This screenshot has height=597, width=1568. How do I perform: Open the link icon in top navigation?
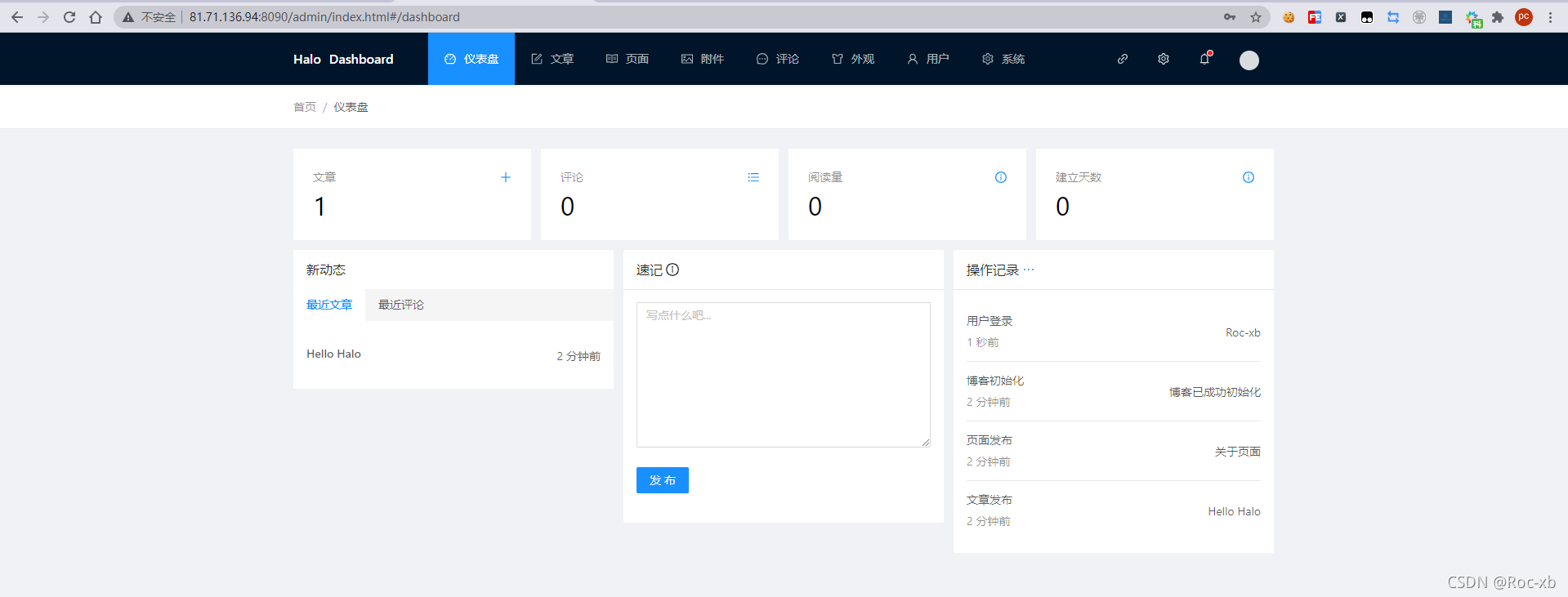click(x=1123, y=59)
